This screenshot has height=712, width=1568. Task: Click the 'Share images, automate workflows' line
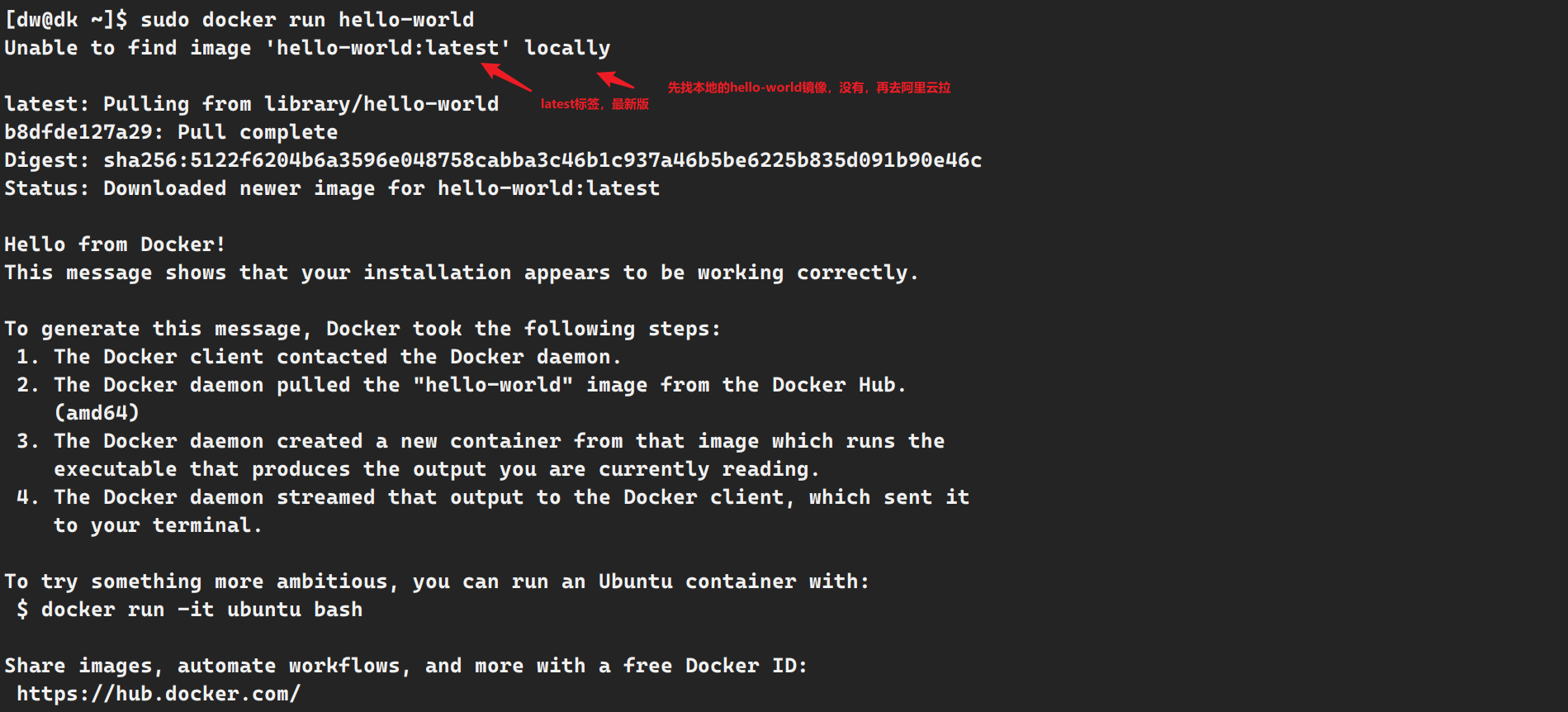(406, 666)
